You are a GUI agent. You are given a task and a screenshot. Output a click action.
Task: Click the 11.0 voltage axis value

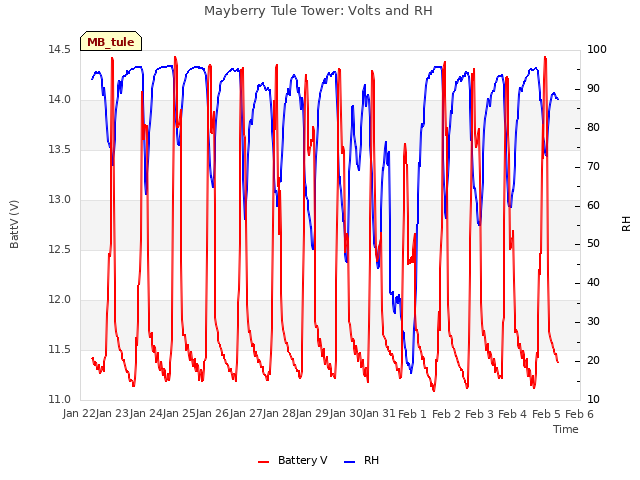60,400
